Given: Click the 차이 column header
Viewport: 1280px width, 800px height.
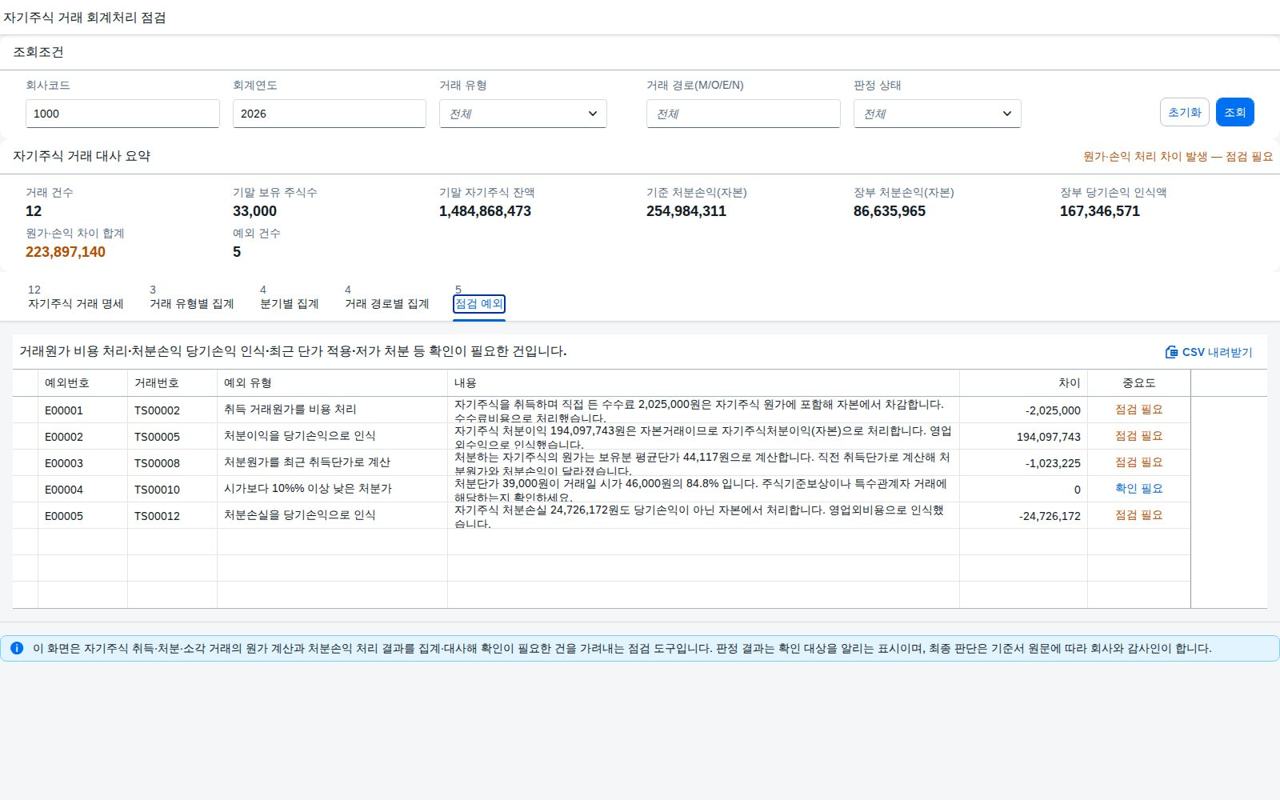Looking at the screenshot, I should tap(1023, 383).
